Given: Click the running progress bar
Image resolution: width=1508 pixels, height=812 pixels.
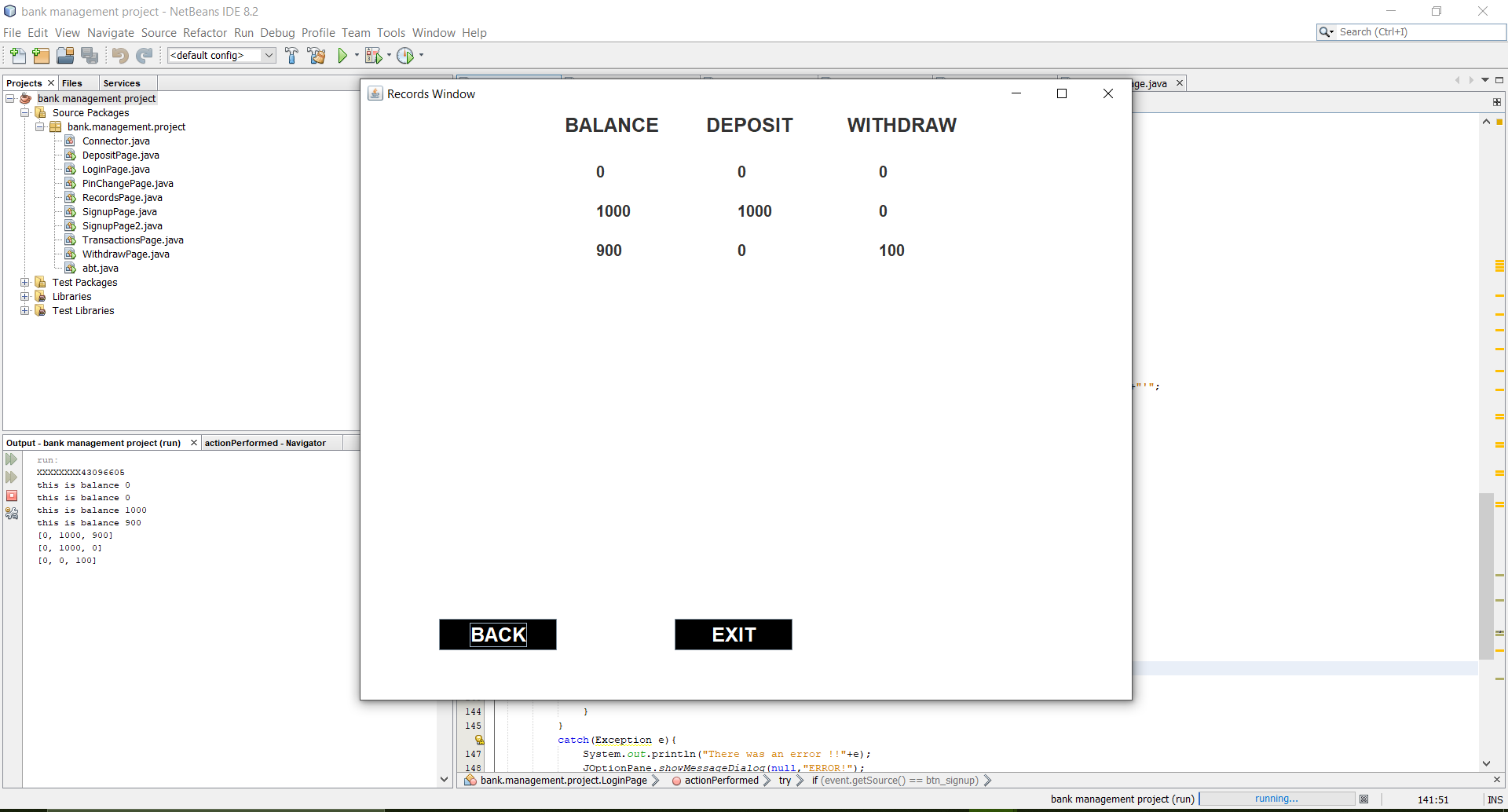Looking at the screenshot, I should click(1277, 799).
